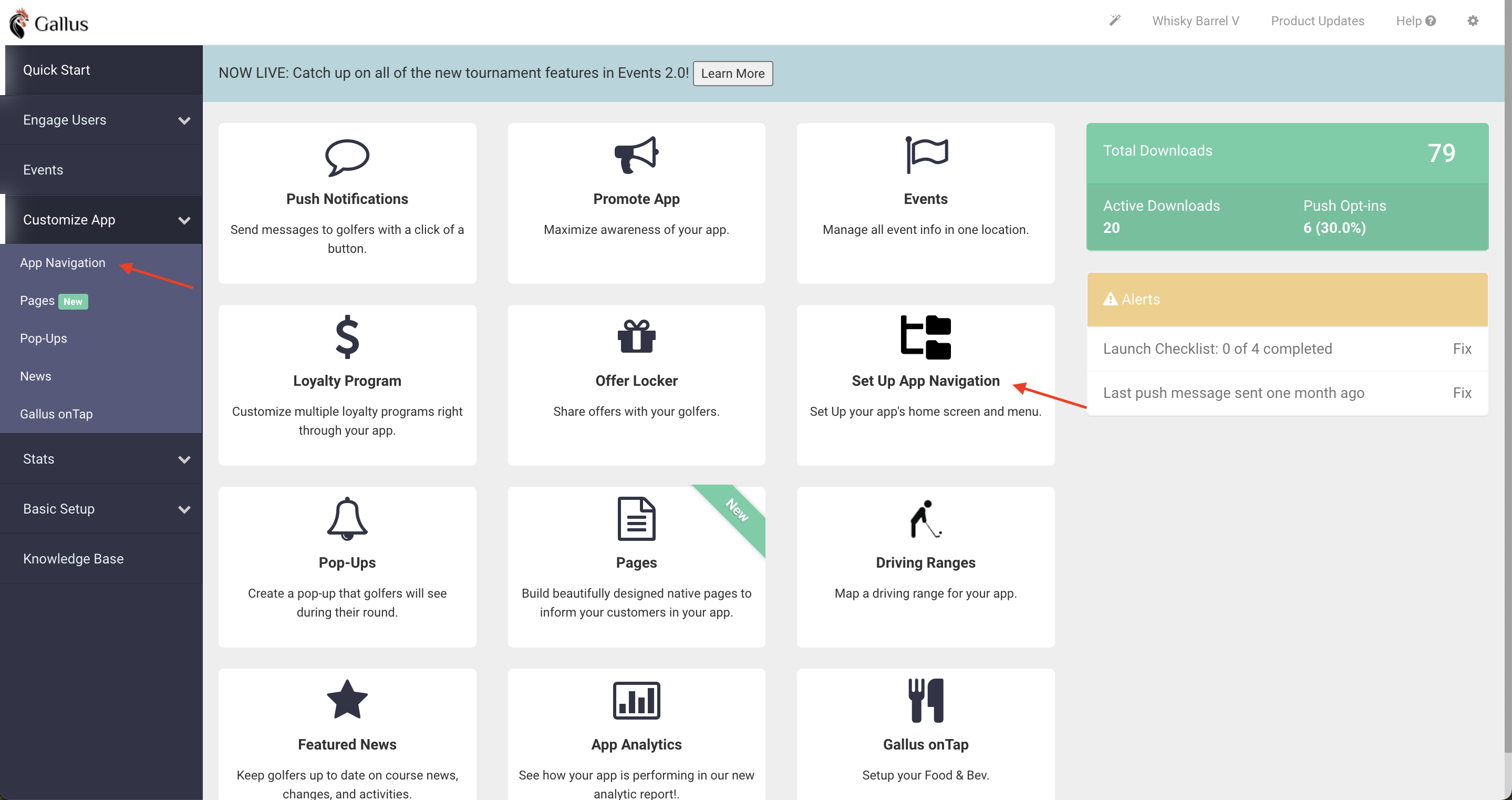Click the Set Up App Navigation folder-tree icon
This screenshot has height=800, width=1512.
tap(926, 337)
